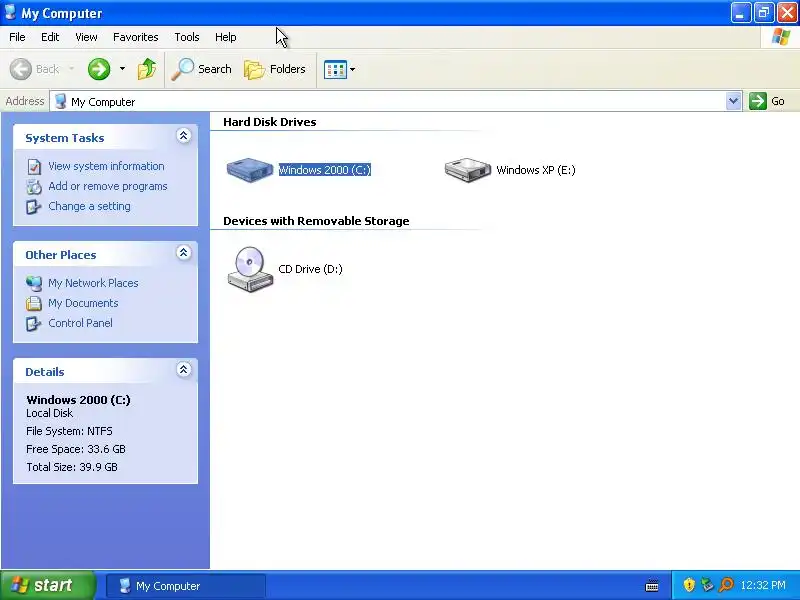Click the CD Drive (D:) label
The image size is (800, 600).
310,269
